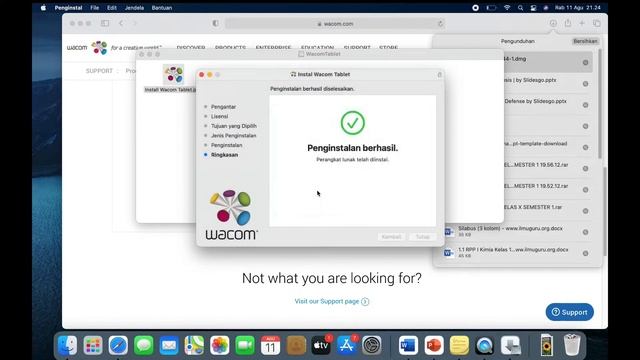Open System Preferences from the Dock
This screenshot has height=360, width=640.
(x=372, y=345)
